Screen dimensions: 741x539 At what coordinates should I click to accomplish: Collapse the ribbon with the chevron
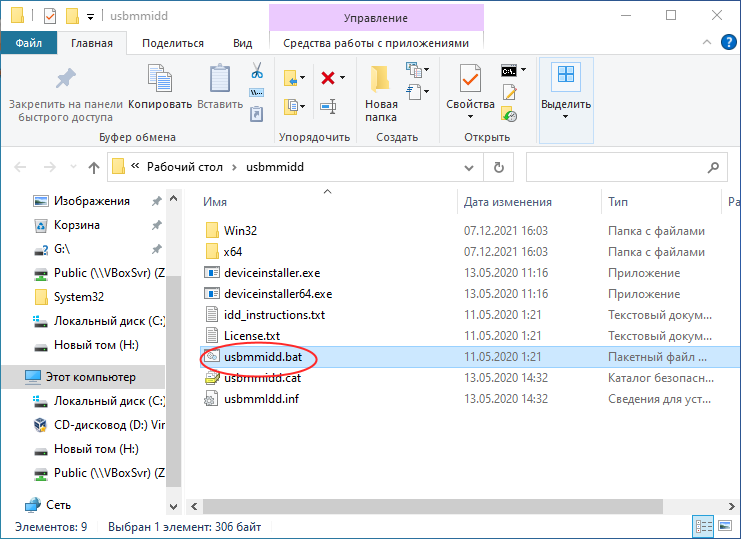707,42
